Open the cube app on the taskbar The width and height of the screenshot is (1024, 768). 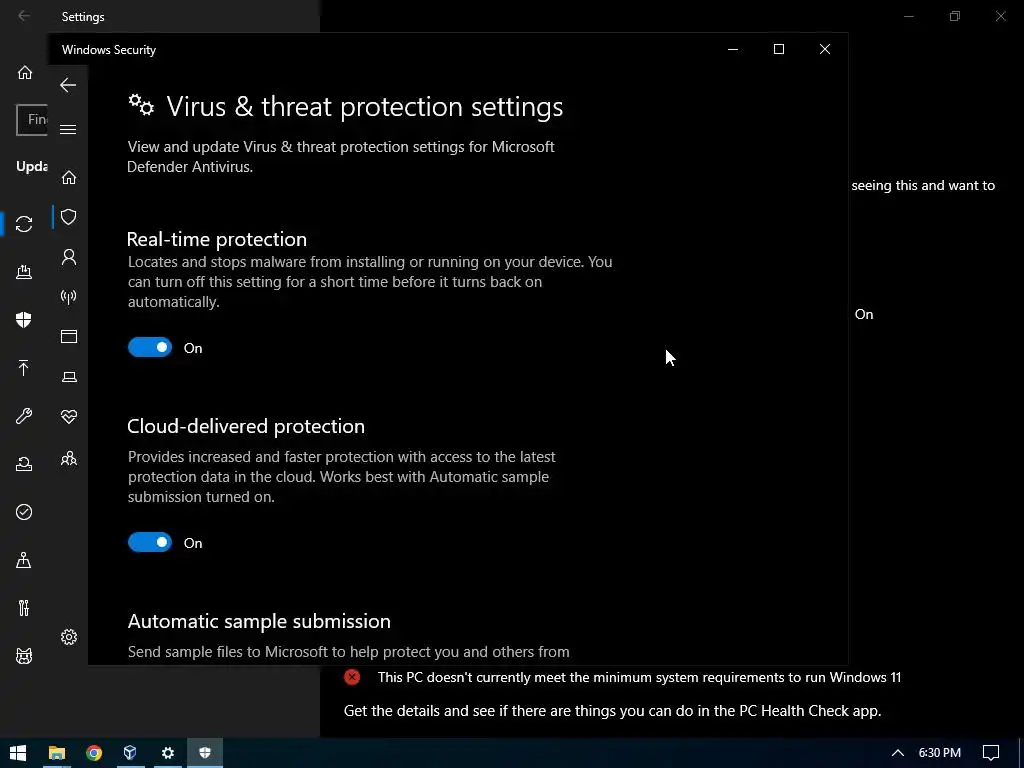pyautogui.click(x=131, y=753)
